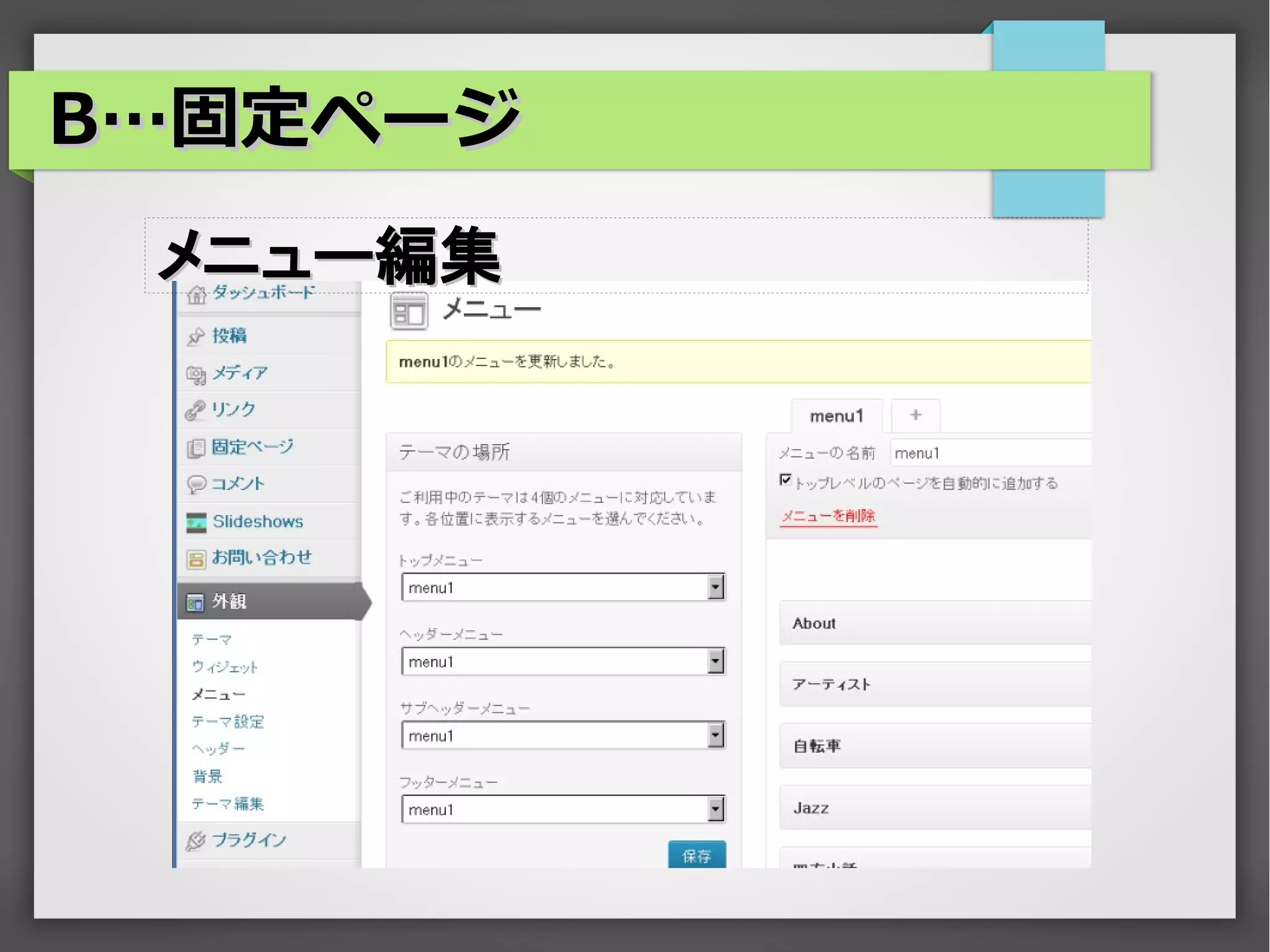Toggle トップレベルのページを自動的に追加する checkbox
Screen dimensions: 1270x952
[785, 480]
